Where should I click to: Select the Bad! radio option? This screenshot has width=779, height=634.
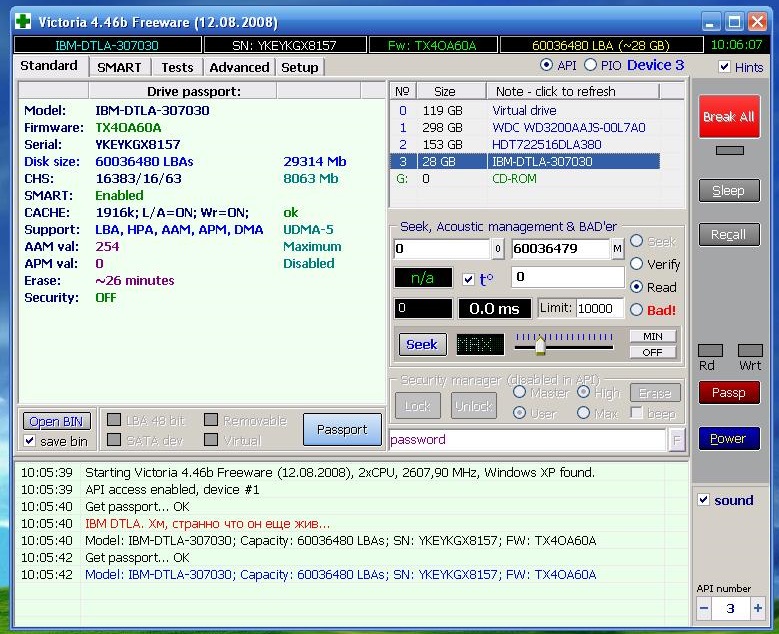pos(636,310)
